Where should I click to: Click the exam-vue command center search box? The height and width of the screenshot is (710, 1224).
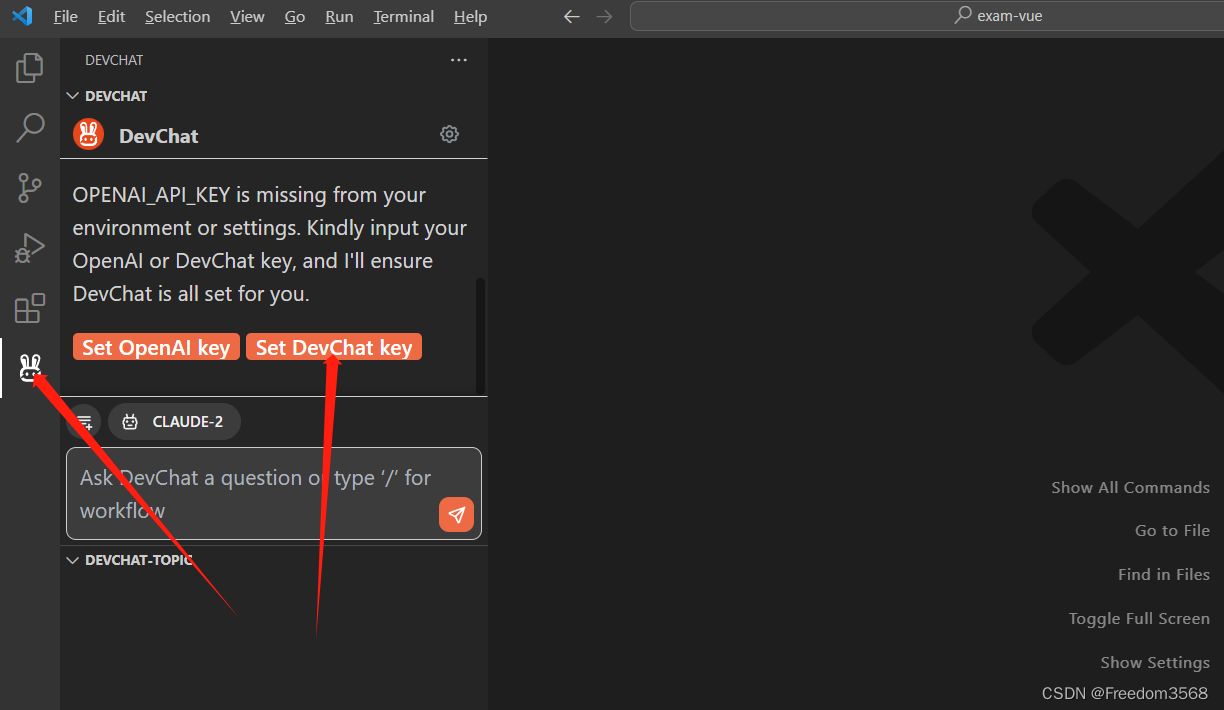point(926,16)
